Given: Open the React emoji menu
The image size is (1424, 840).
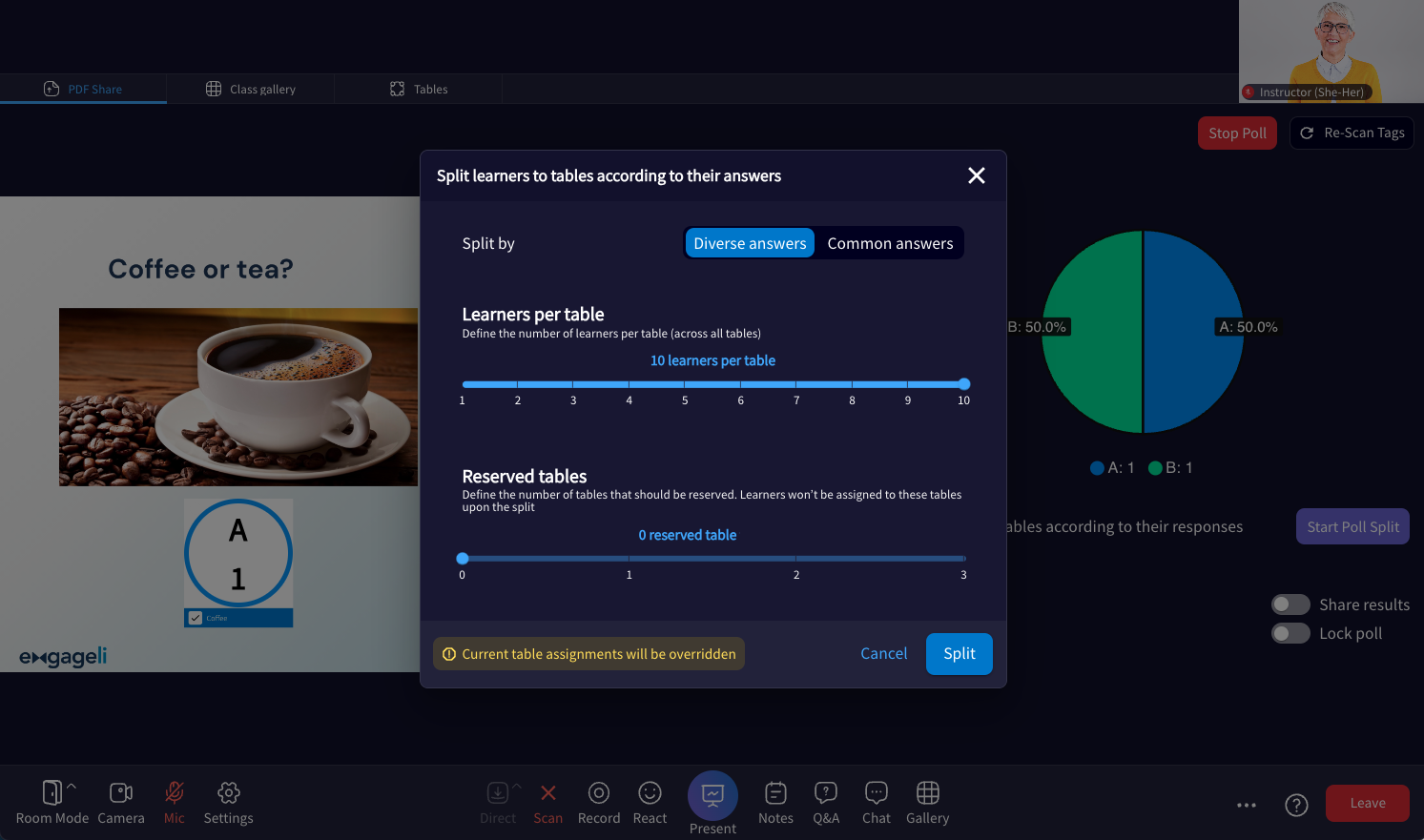Looking at the screenshot, I should pos(650,793).
